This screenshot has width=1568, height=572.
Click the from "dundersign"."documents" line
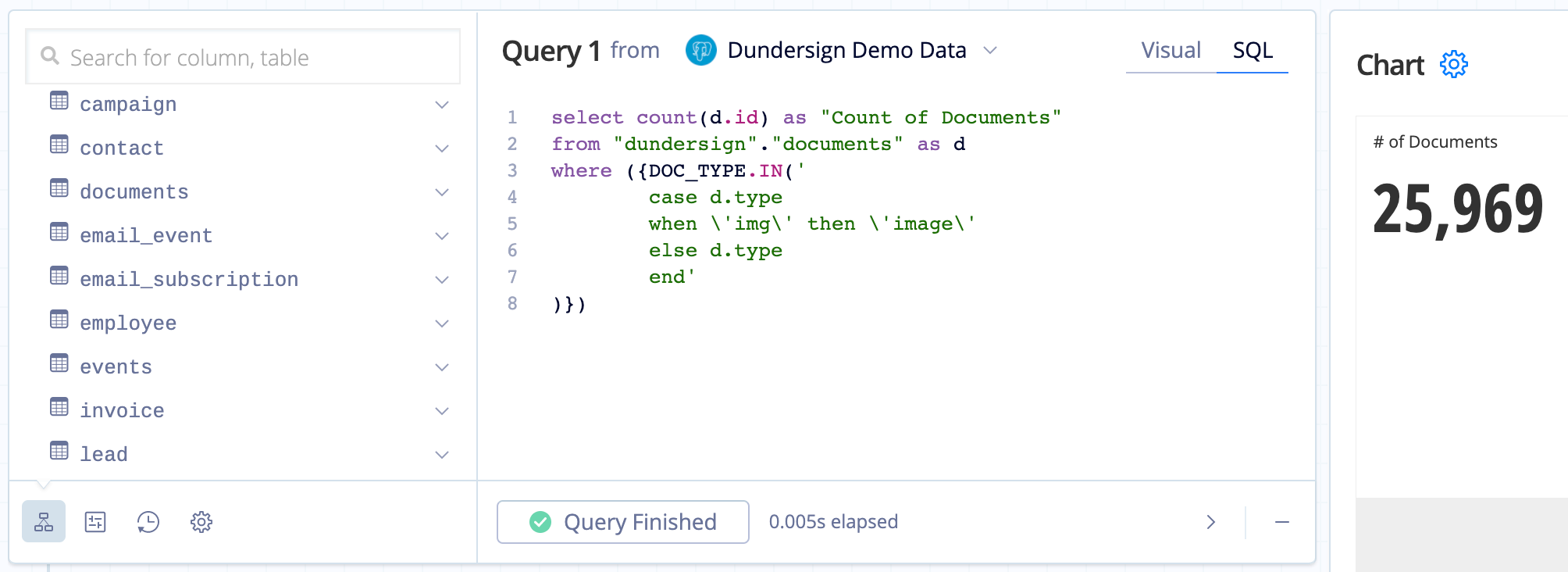758,144
